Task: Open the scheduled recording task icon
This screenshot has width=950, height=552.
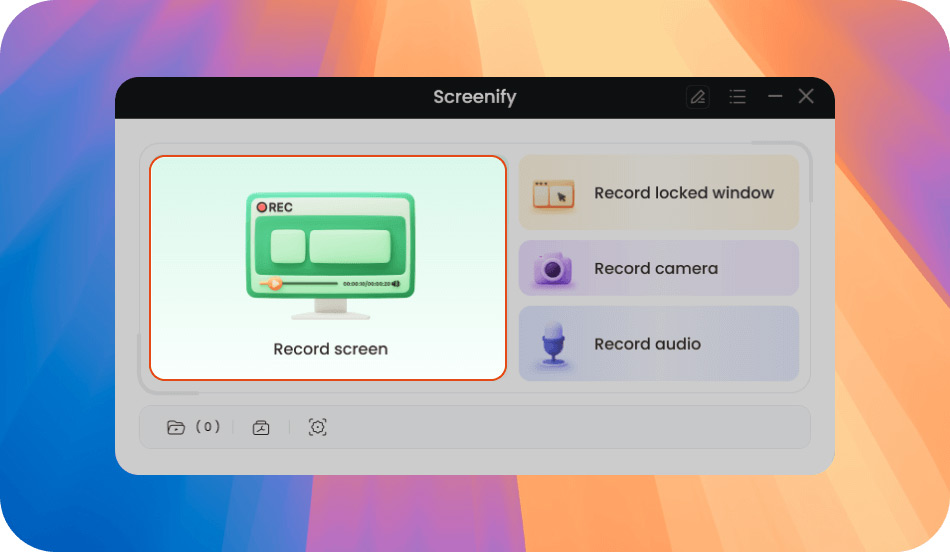Action: pos(261,427)
